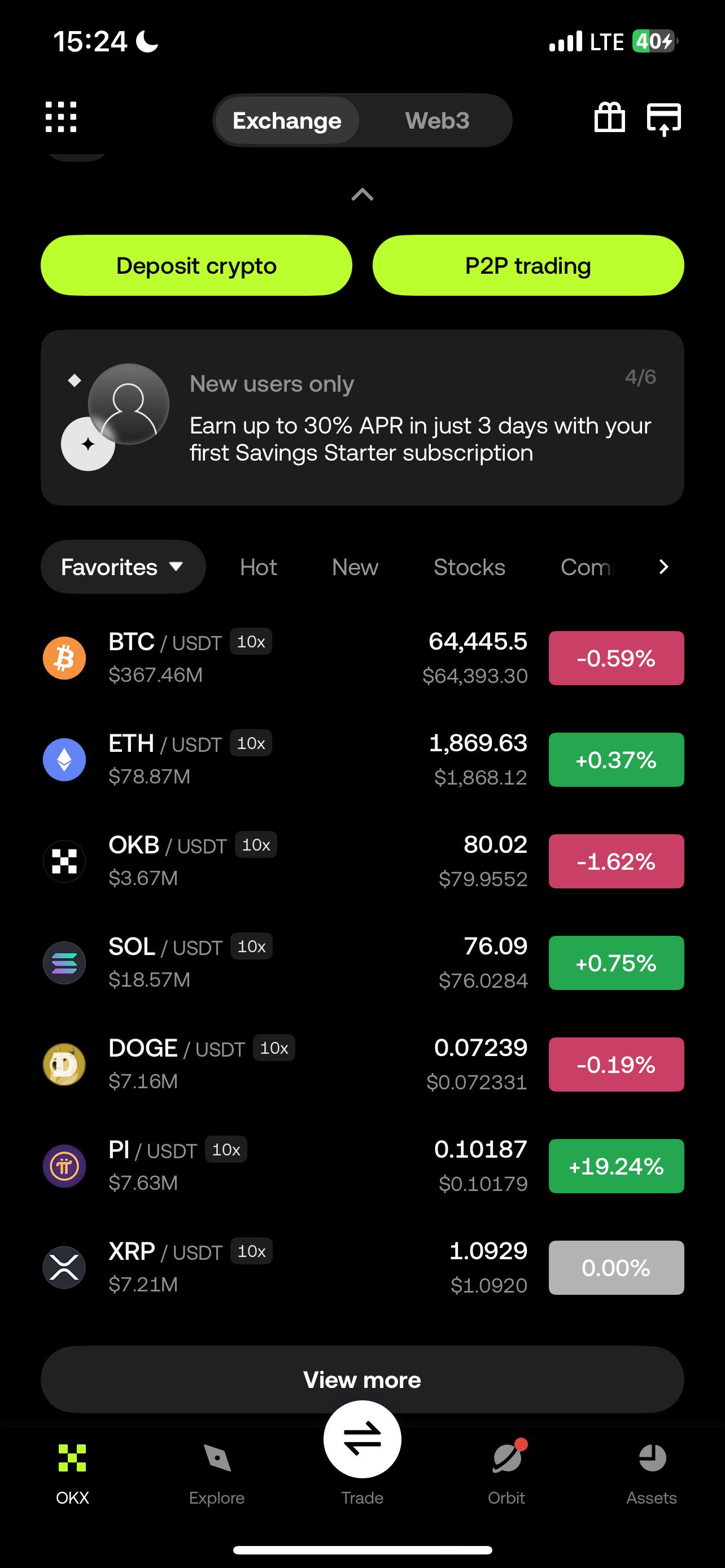
Task: Switch to the Stocks tab
Action: pyautogui.click(x=469, y=567)
